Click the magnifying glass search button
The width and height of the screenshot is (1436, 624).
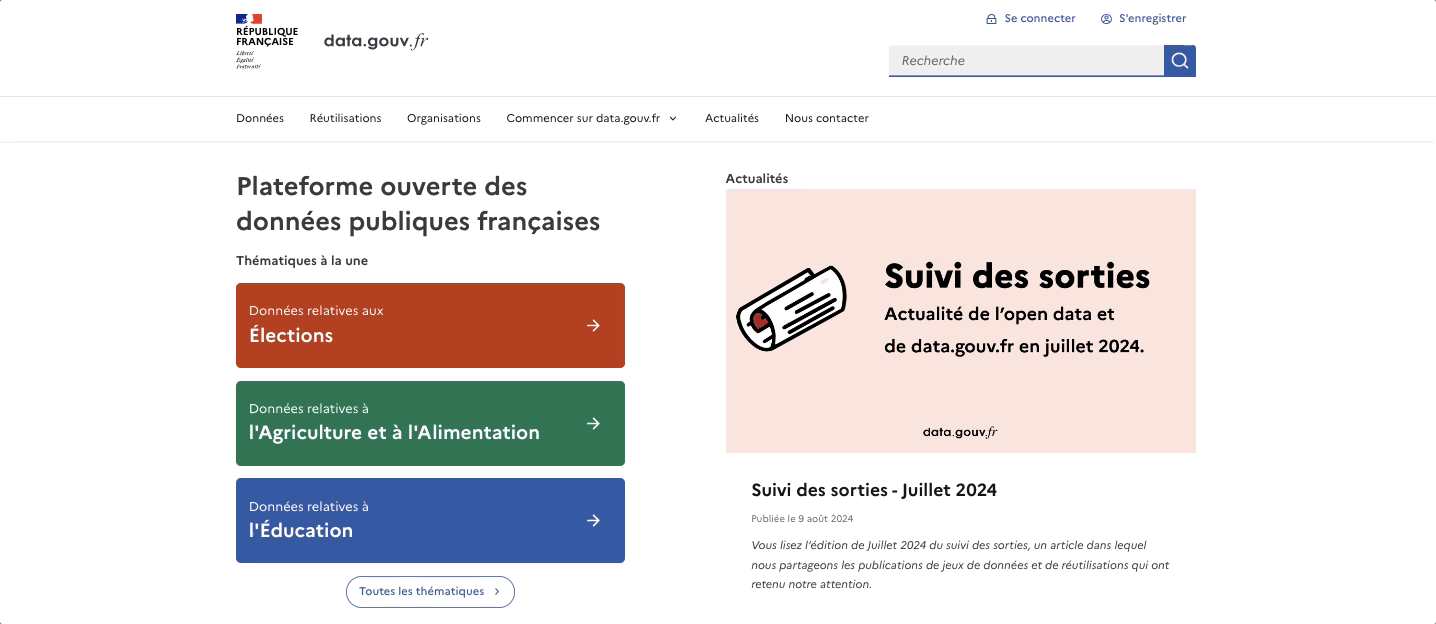[1180, 61]
